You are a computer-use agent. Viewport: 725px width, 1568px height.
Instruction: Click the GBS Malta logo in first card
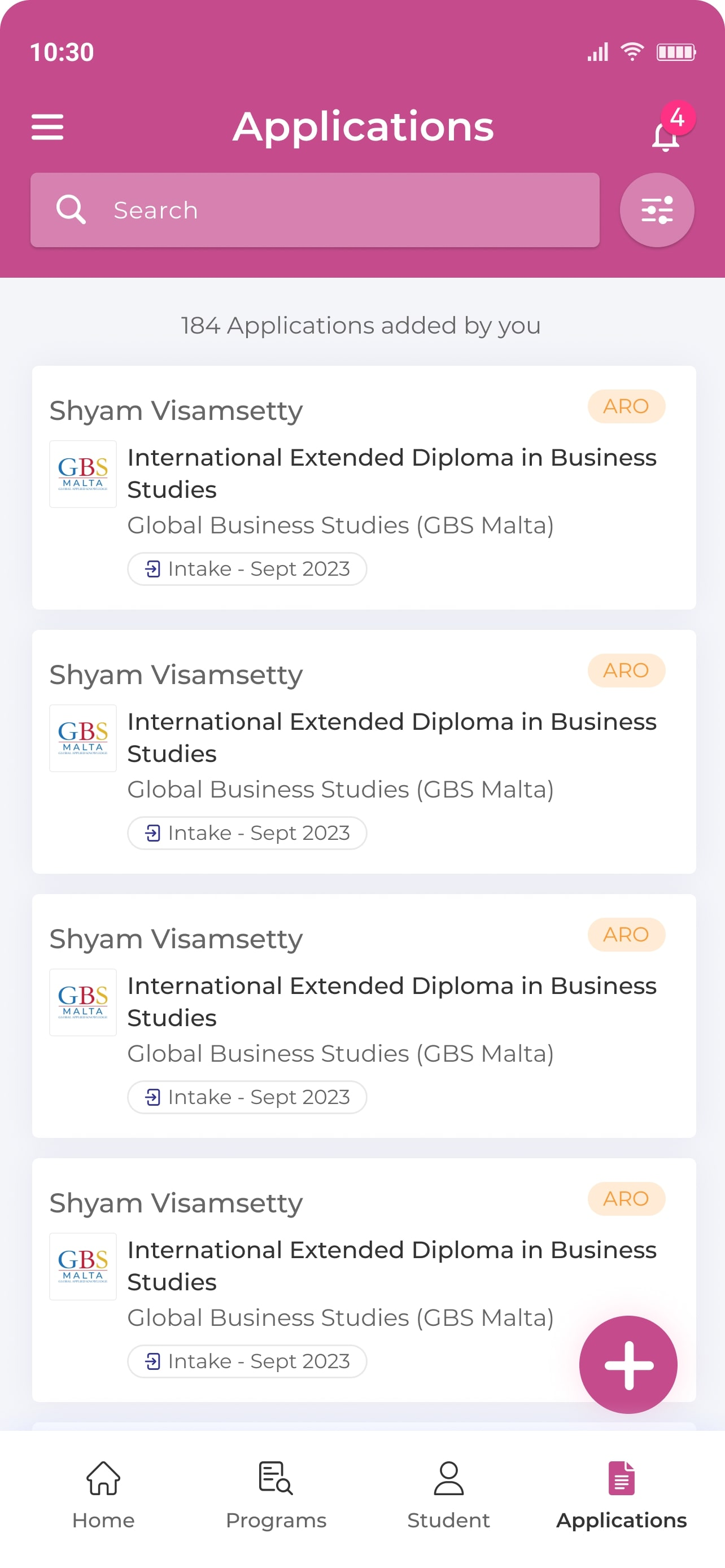[83, 474]
